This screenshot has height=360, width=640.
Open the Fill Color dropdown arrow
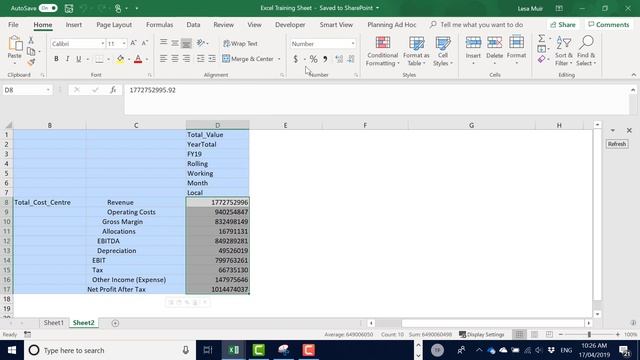(x=129, y=60)
